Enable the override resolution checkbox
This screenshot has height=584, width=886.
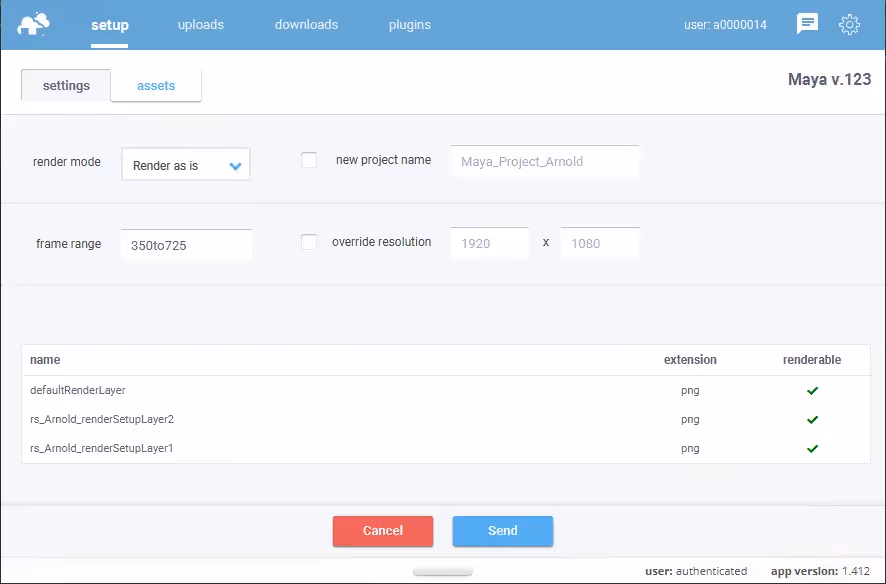(309, 242)
